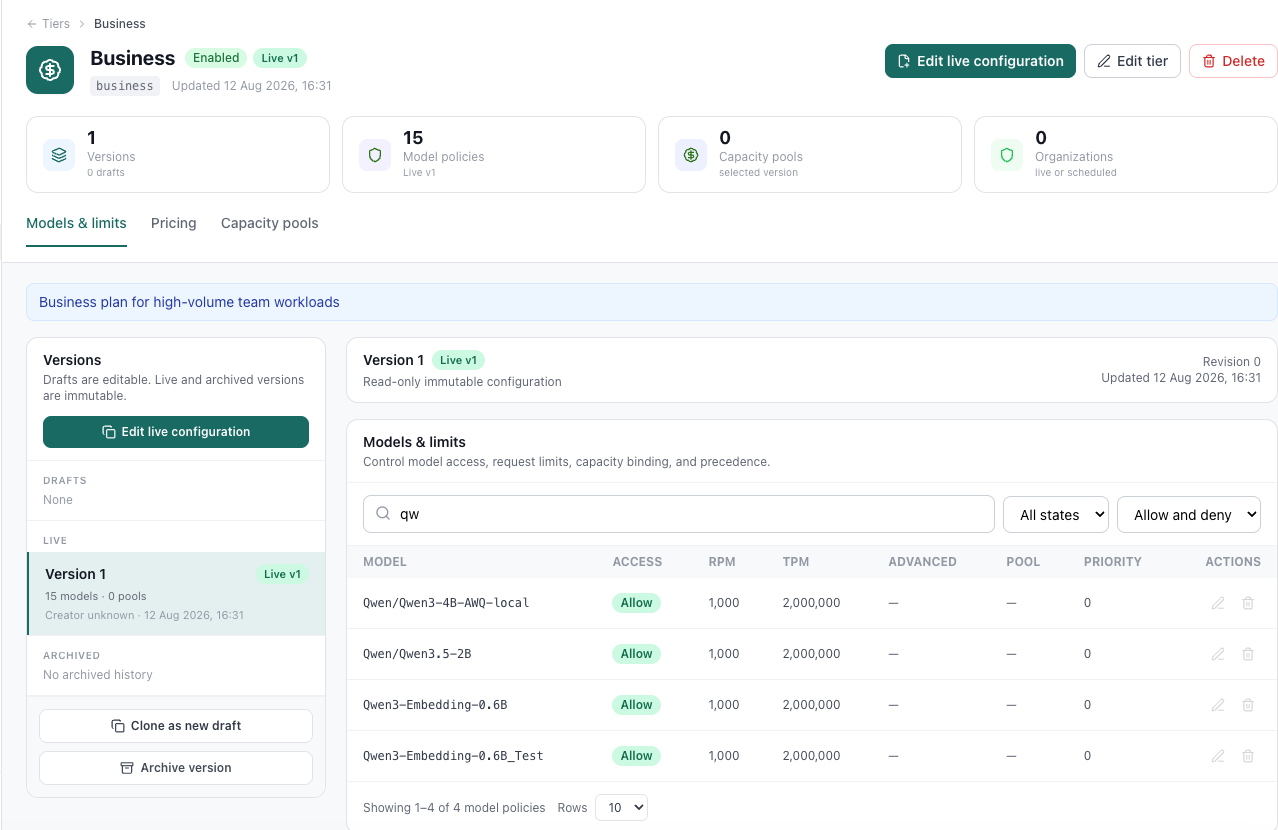Click the Live v1 badge beside Business title
The image size is (1278, 830).
[280, 58]
